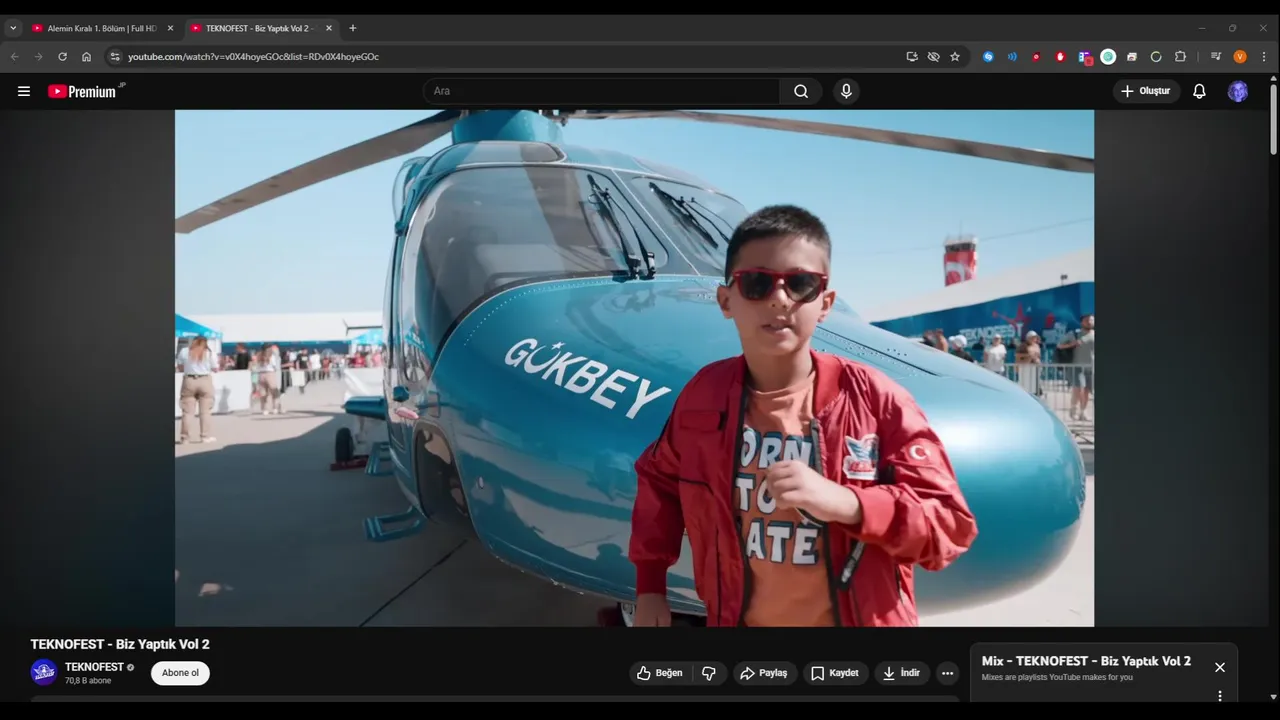
Task: Download the video with İndir
Action: click(x=902, y=673)
